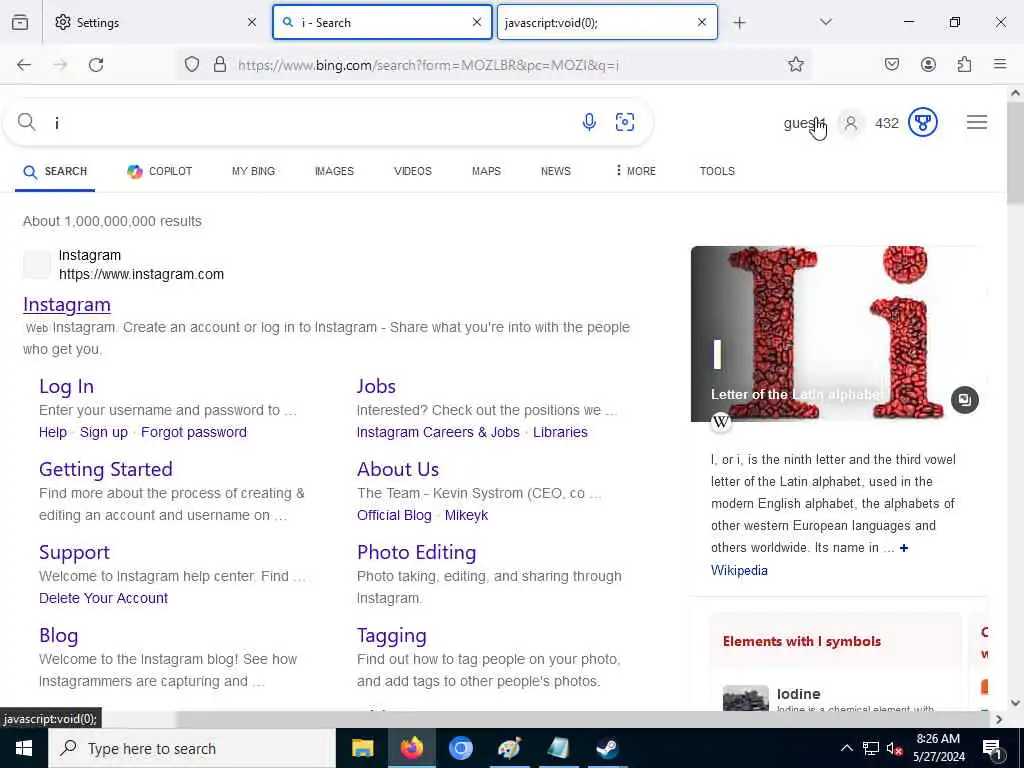
Task: Open the Delete Your Account link
Action: [103, 598]
